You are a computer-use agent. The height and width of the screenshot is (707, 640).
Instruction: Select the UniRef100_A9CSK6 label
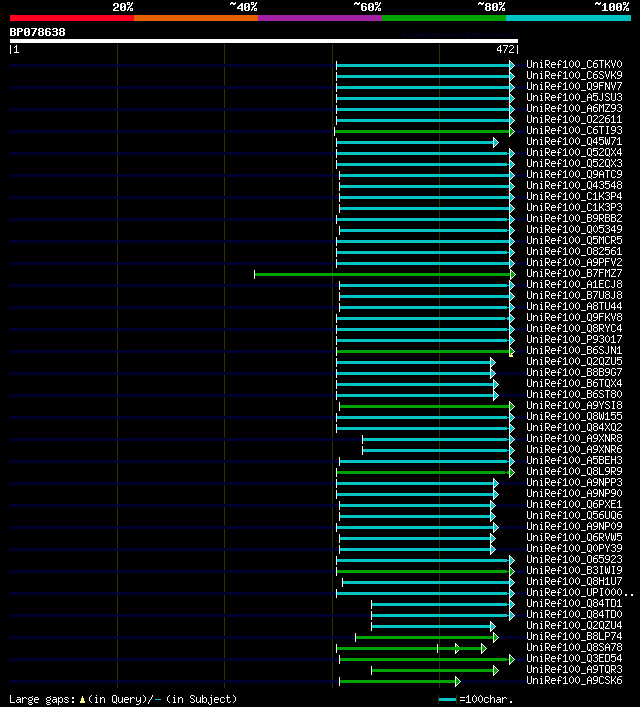point(574,680)
